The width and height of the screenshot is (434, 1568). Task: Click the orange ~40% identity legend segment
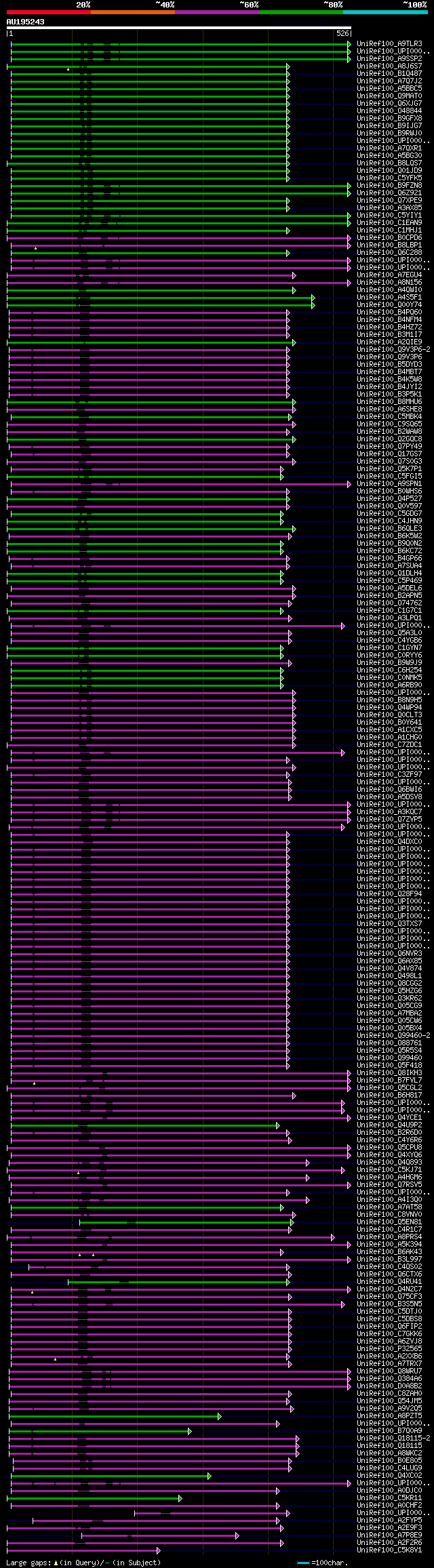[x=132, y=12]
